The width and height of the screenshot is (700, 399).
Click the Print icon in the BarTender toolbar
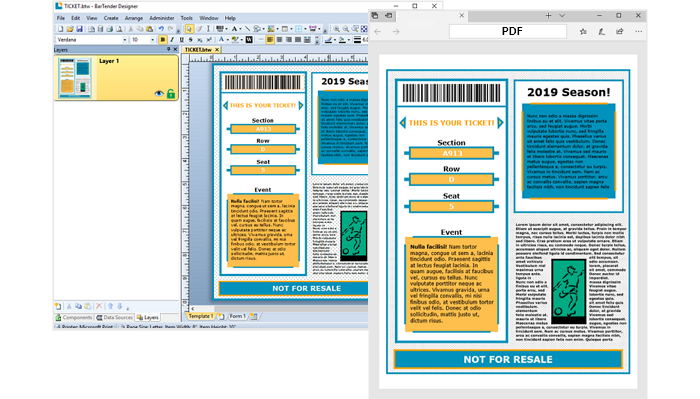click(x=109, y=29)
